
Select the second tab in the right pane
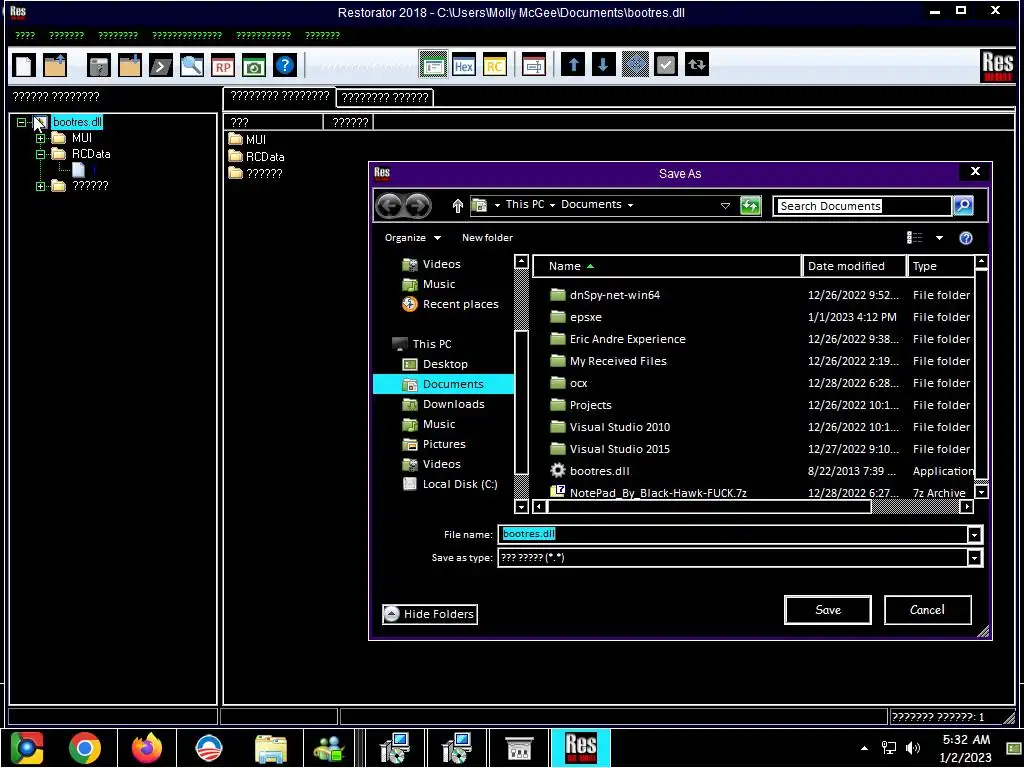pyautogui.click(x=385, y=98)
